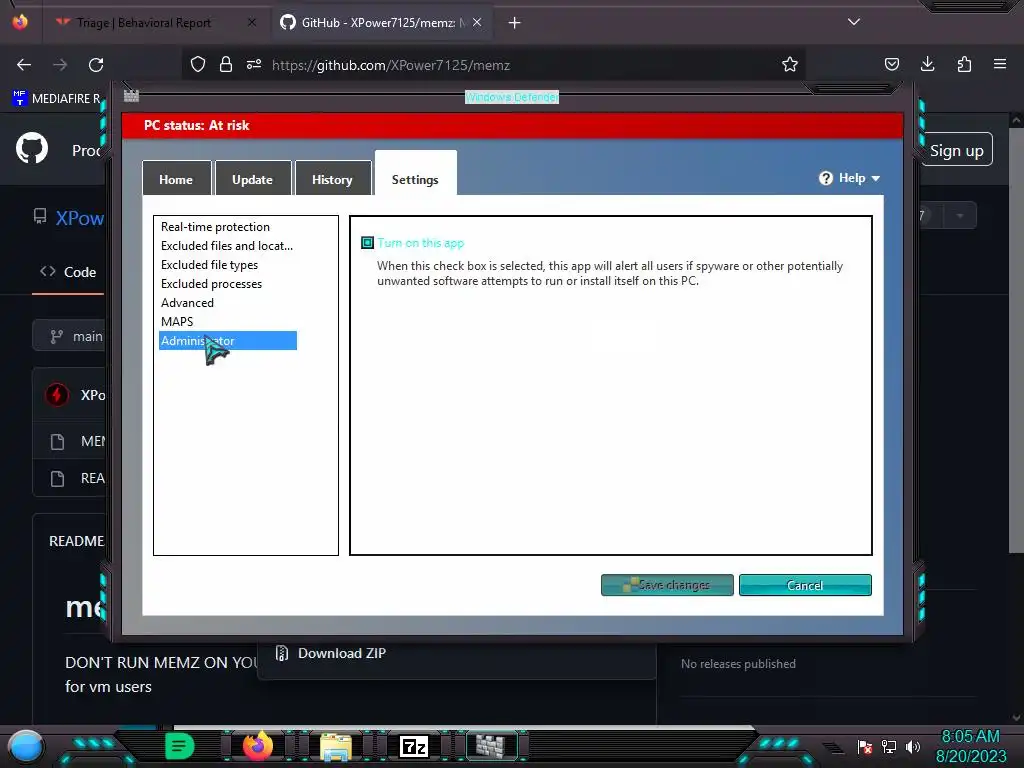Click the Save changes button
The width and height of the screenshot is (1024, 768).
tap(667, 585)
